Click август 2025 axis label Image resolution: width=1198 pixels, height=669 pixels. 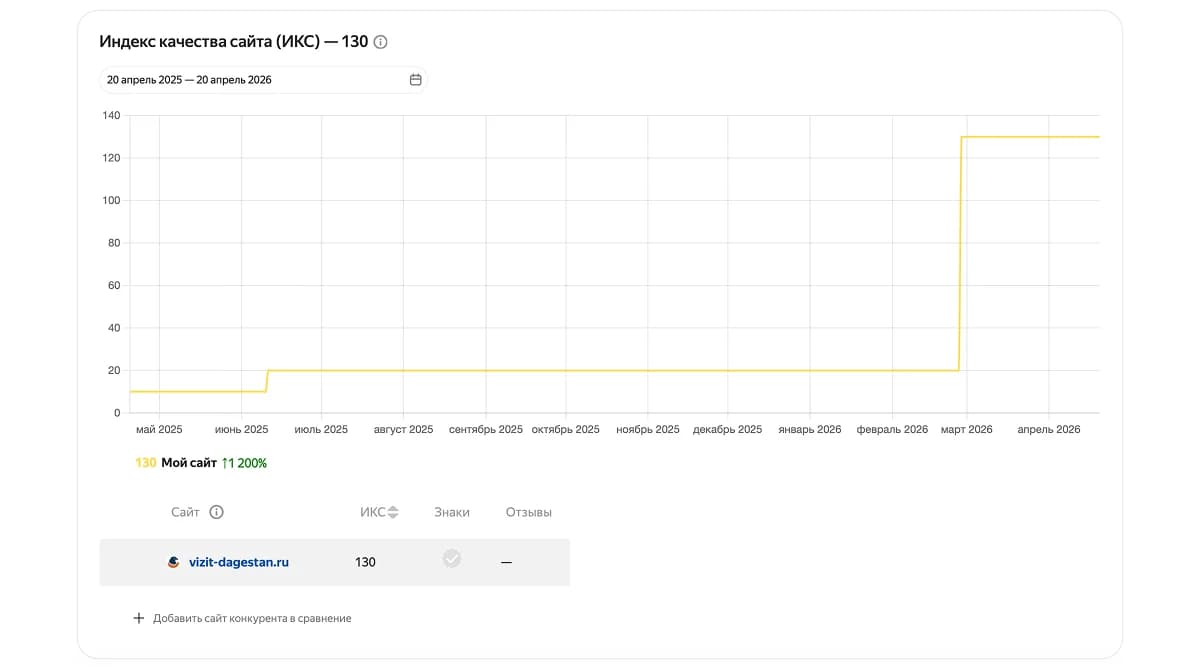(403, 429)
